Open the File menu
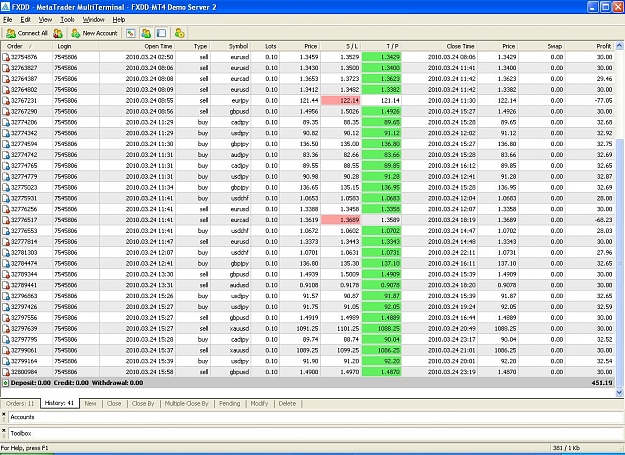Screen dimensions: 625x455 pos(8,20)
